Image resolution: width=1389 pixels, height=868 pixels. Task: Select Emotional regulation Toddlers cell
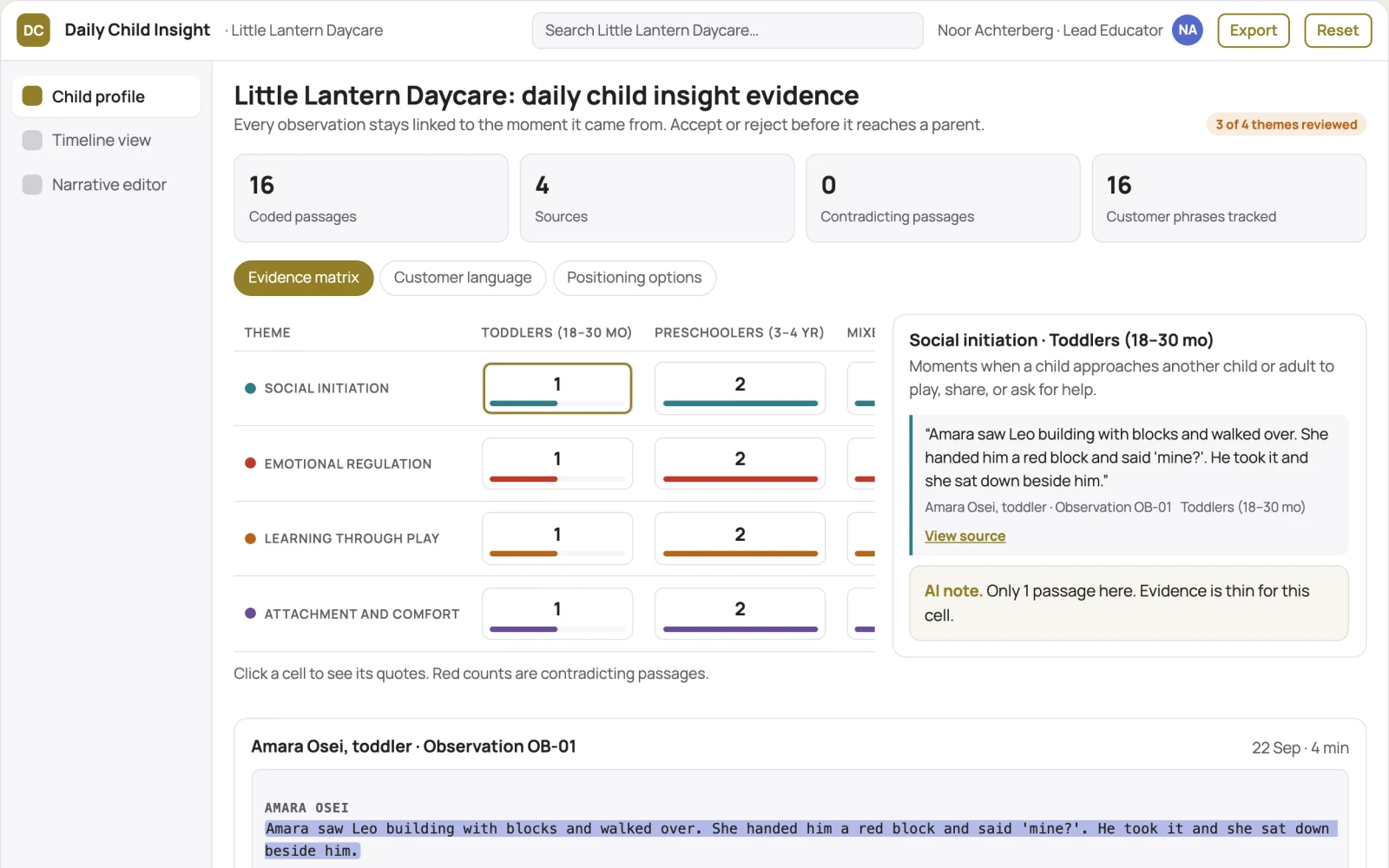tap(557, 464)
